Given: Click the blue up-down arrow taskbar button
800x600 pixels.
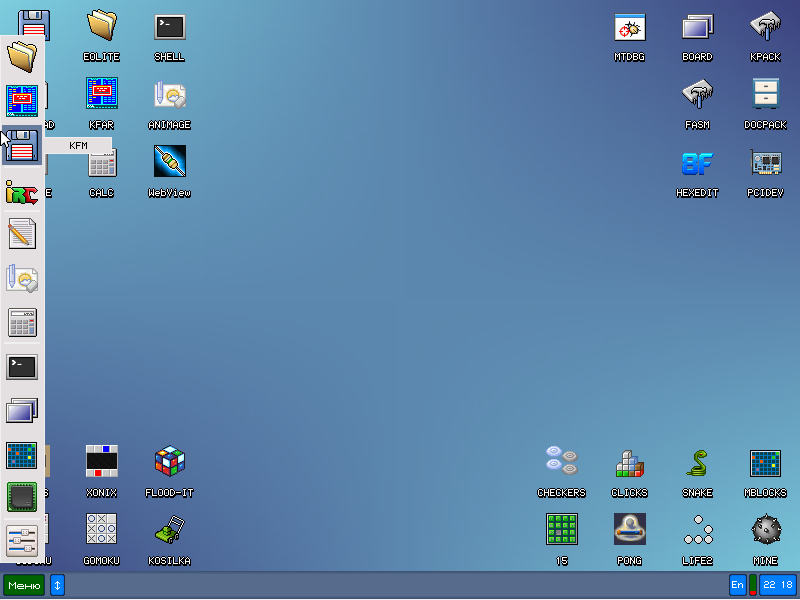Looking at the screenshot, I should 57,585.
